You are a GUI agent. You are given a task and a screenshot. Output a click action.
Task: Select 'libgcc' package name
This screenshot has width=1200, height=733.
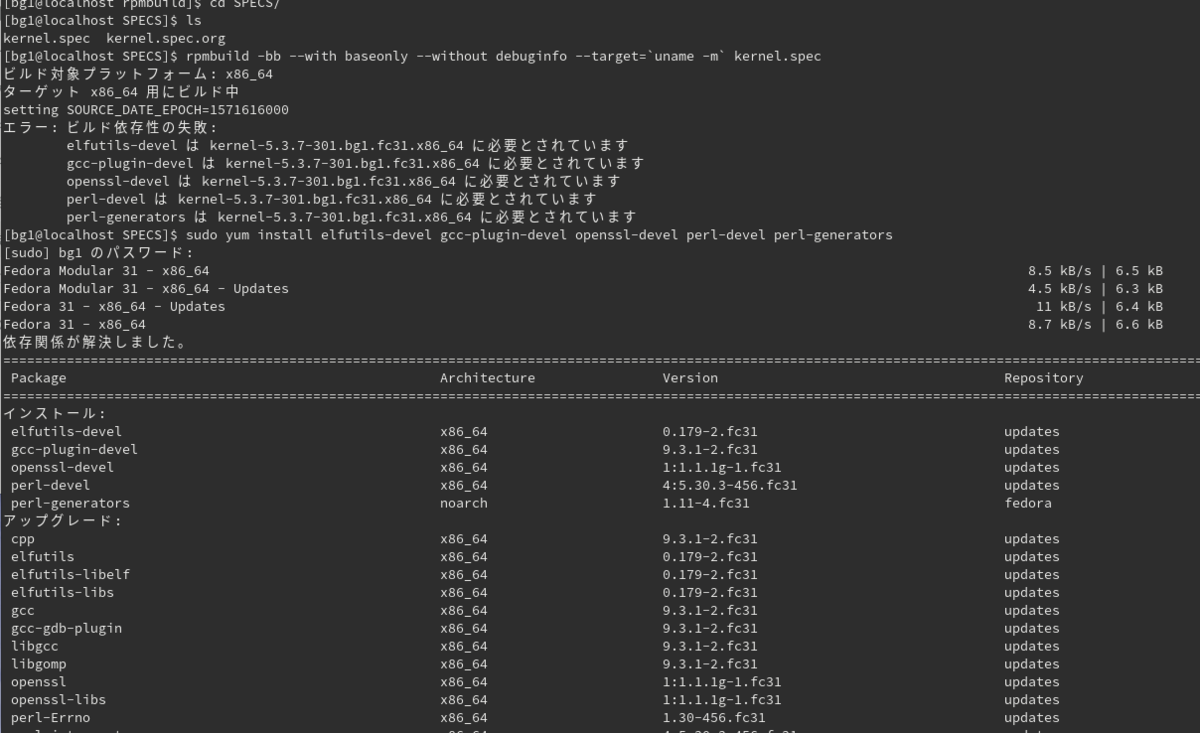coord(34,647)
